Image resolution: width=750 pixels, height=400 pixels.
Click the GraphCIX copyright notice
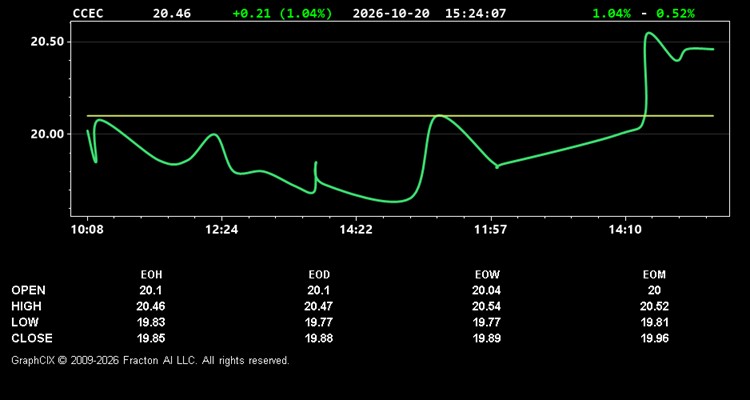tap(150, 360)
